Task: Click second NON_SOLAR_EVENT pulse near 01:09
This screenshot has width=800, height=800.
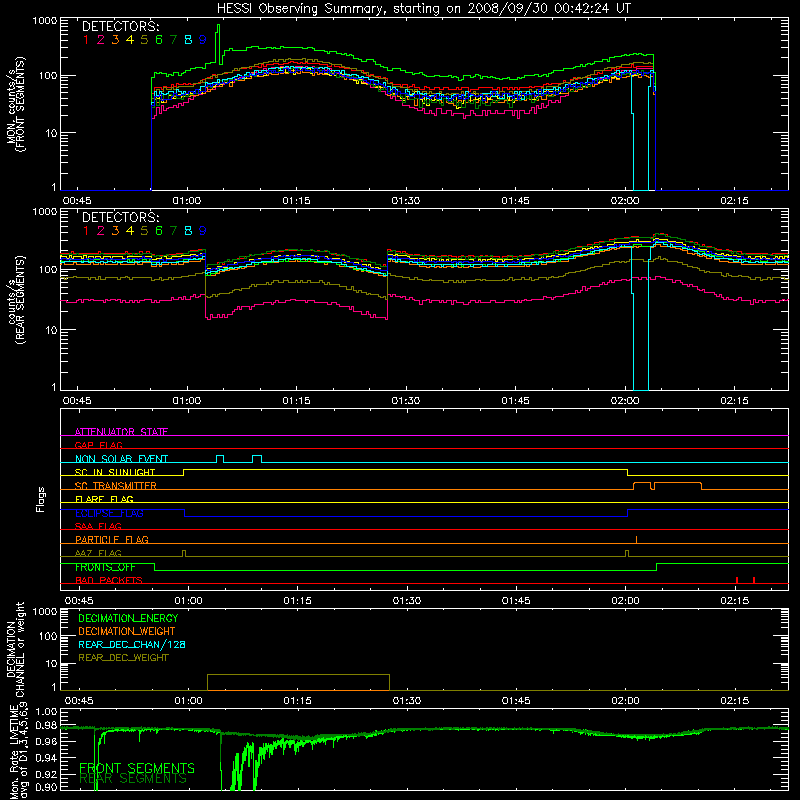Action: [x=257, y=459]
